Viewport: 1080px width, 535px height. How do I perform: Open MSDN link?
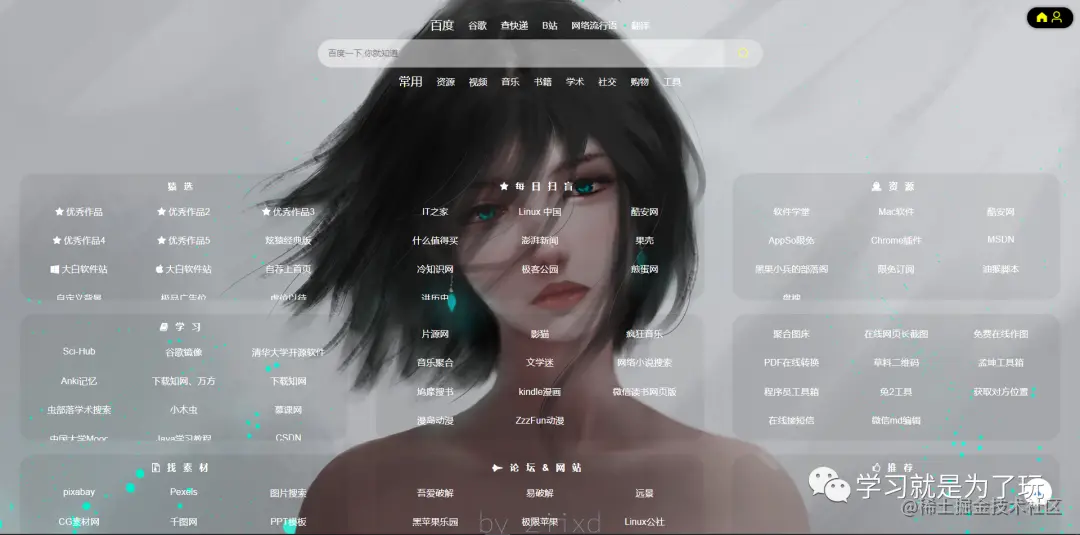(x=1001, y=240)
